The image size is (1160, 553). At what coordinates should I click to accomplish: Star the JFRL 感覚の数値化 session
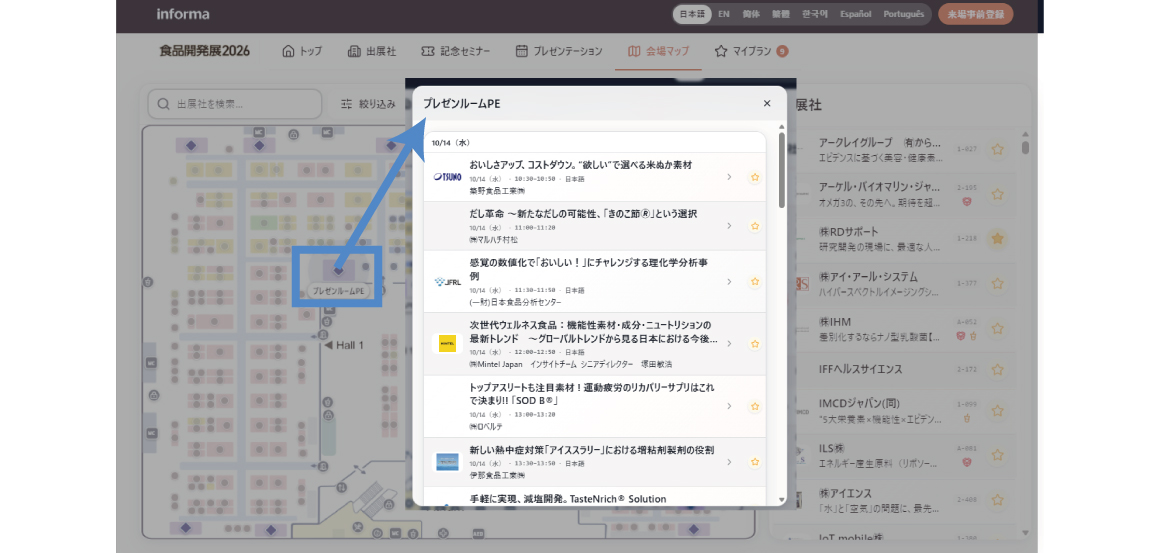[755, 282]
